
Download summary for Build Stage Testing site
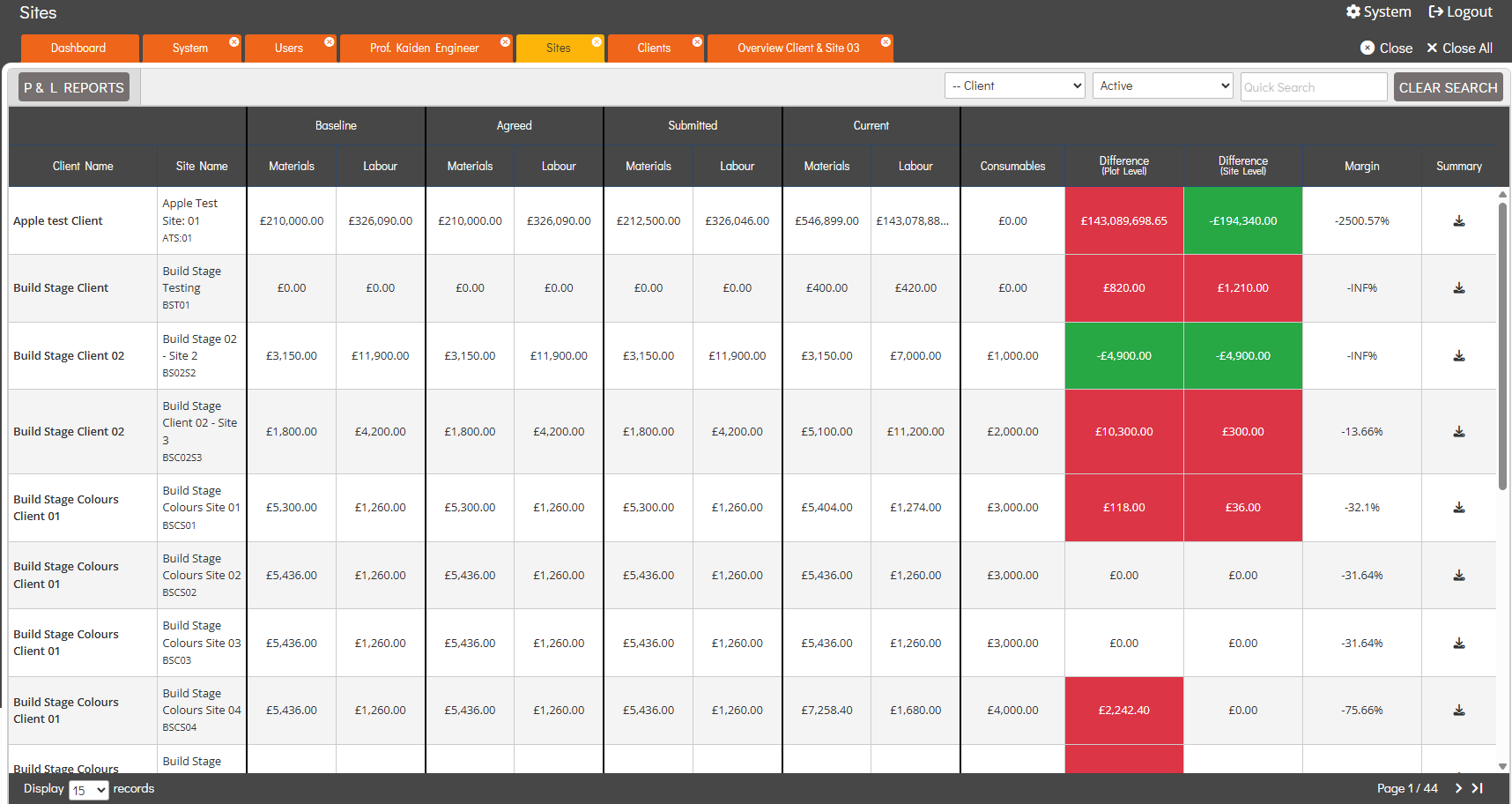1459,288
